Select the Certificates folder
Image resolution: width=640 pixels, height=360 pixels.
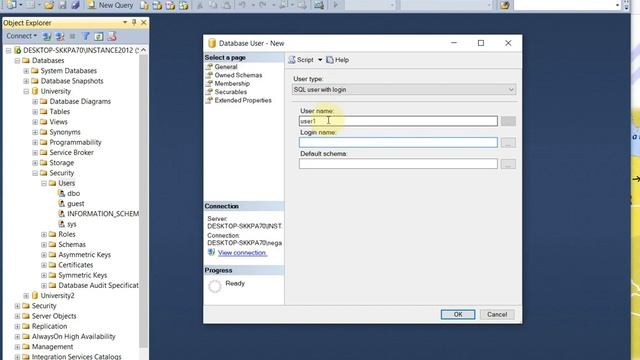(76, 264)
